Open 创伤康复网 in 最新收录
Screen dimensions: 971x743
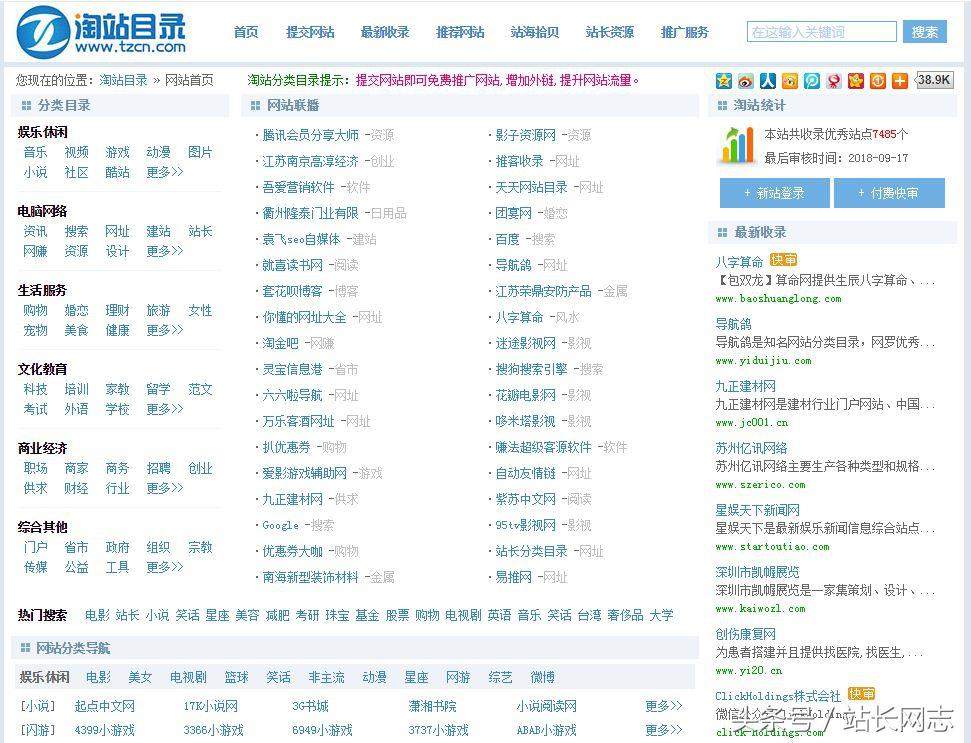pyautogui.click(x=745, y=633)
